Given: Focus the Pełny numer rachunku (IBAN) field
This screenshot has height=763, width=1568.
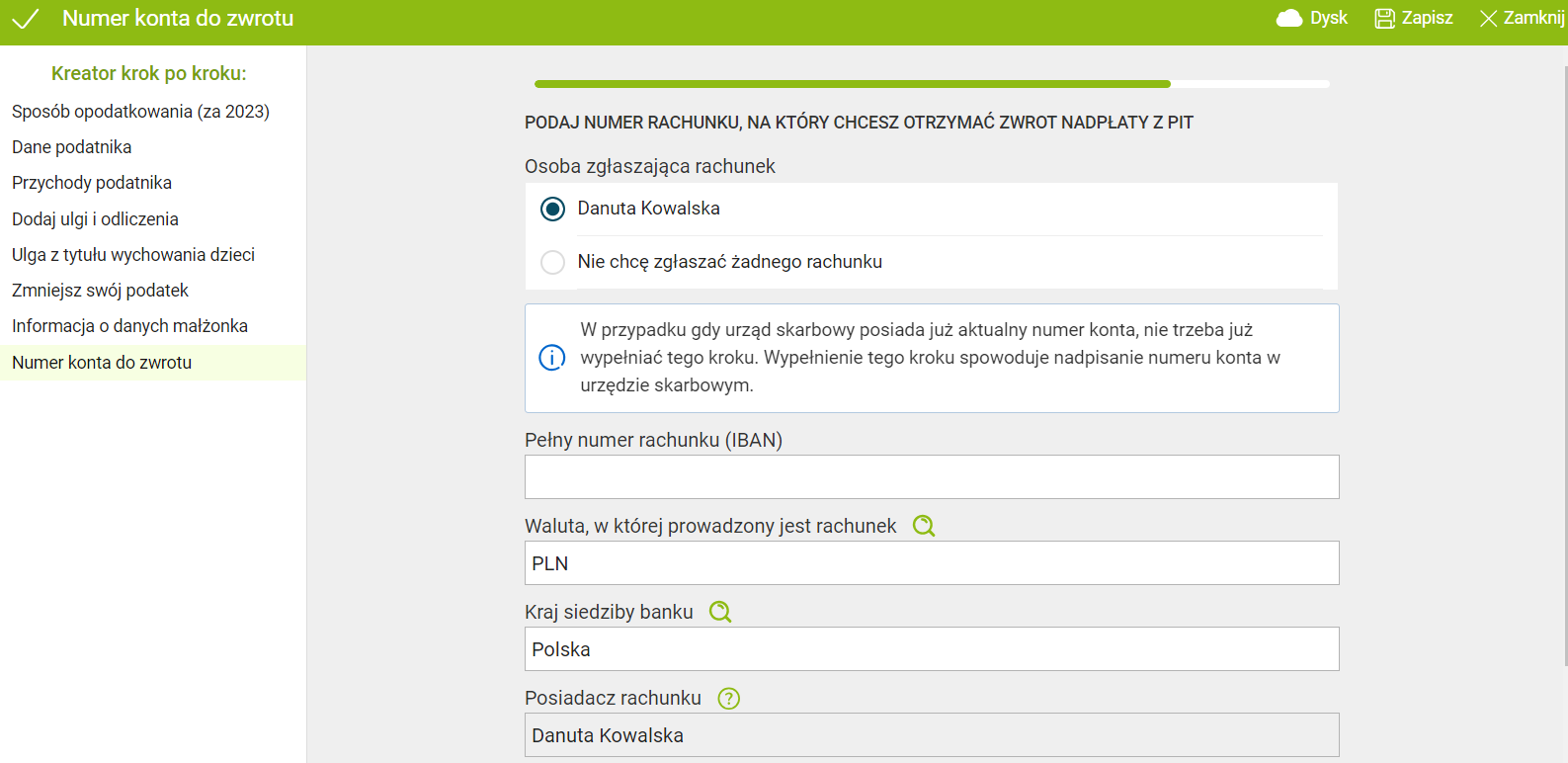Looking at the screenshot, I should 932,477.
